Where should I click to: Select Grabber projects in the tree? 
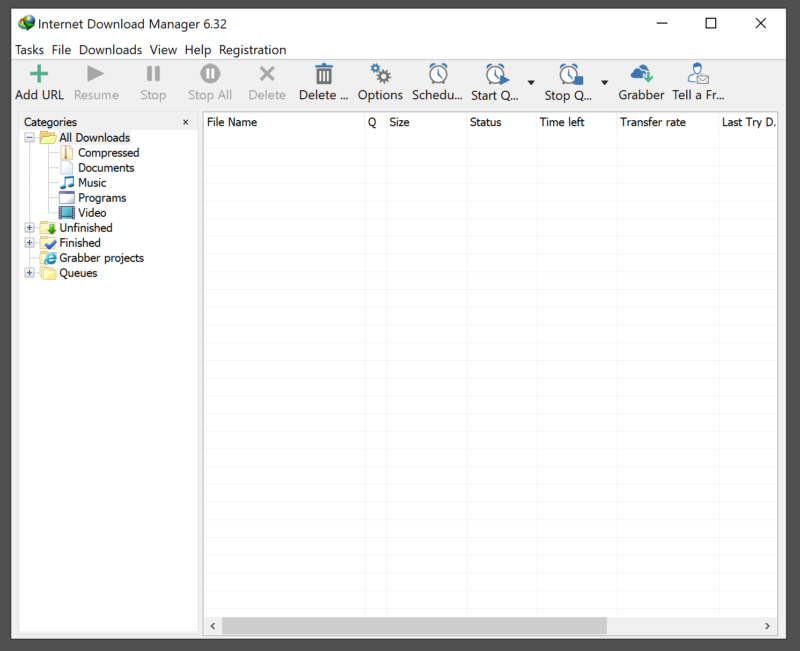[x=101, y=258]
